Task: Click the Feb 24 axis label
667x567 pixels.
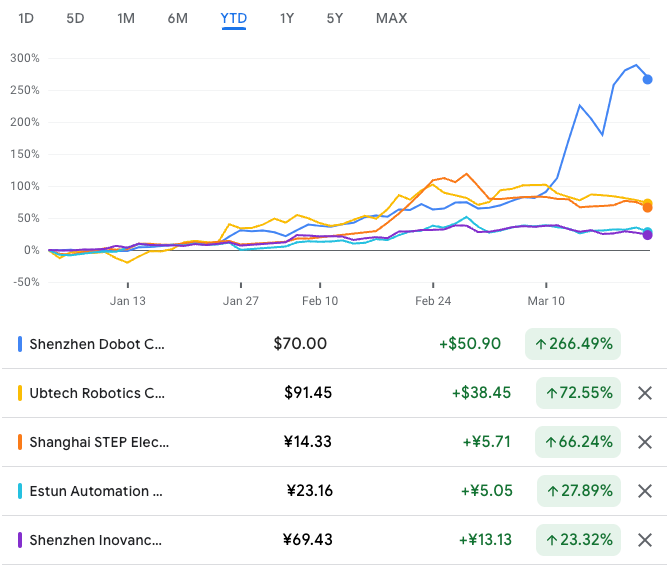Action: point(433,301)
